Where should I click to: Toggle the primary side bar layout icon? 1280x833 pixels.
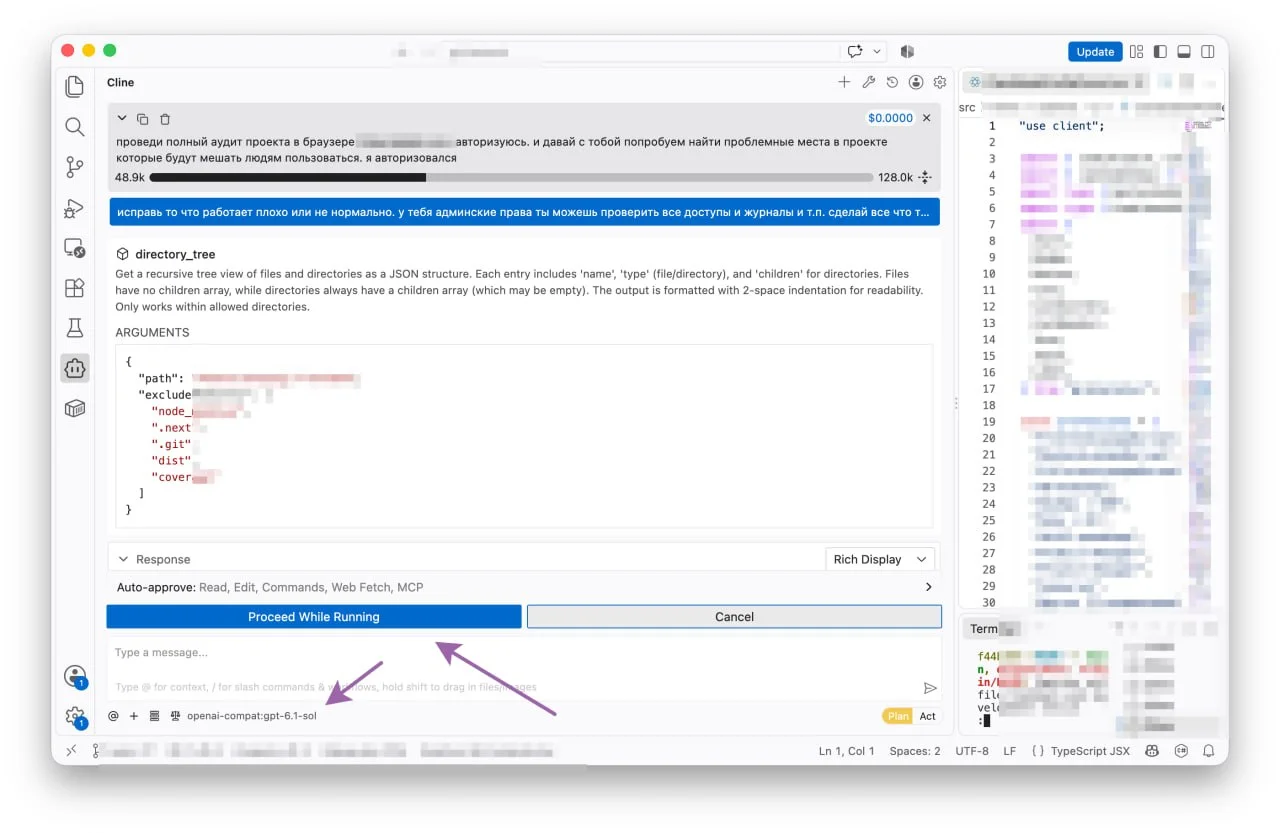1161,52
